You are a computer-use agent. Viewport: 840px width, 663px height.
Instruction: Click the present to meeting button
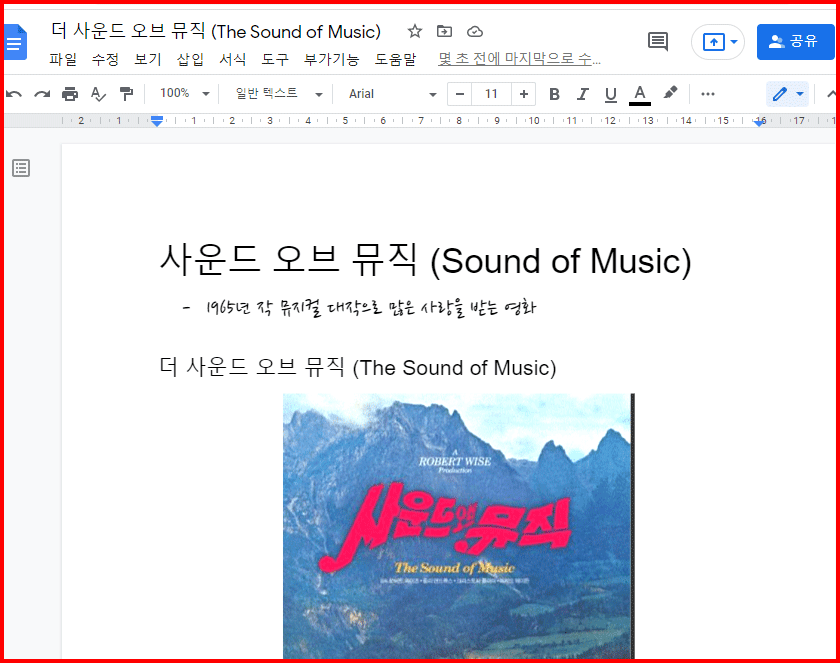click(714, 42)
